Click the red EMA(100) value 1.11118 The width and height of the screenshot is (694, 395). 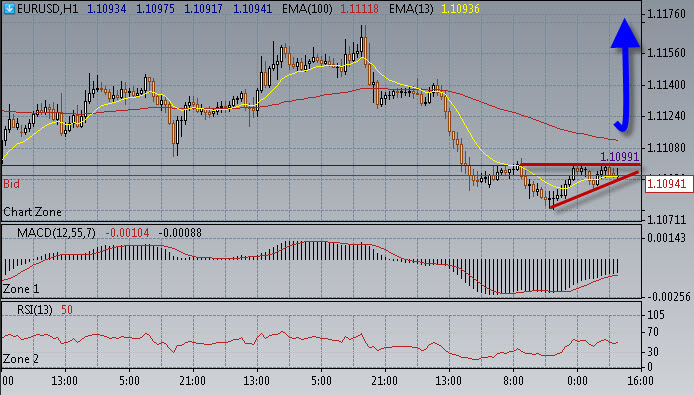point(359,9)
